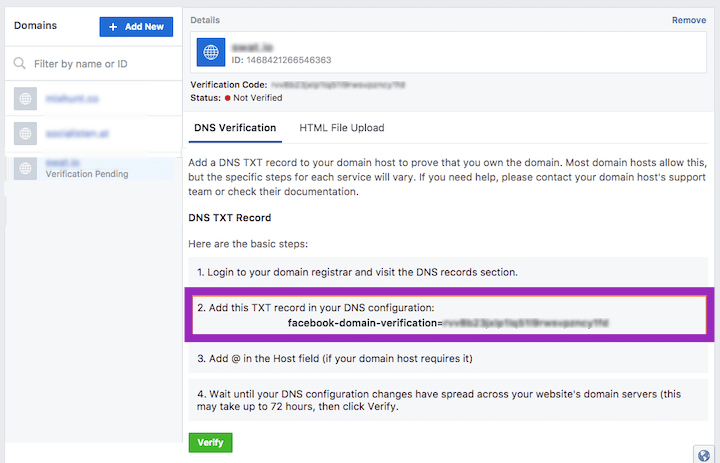
Task: Click the DNS TXT Record heading
Action: [230, 218]
